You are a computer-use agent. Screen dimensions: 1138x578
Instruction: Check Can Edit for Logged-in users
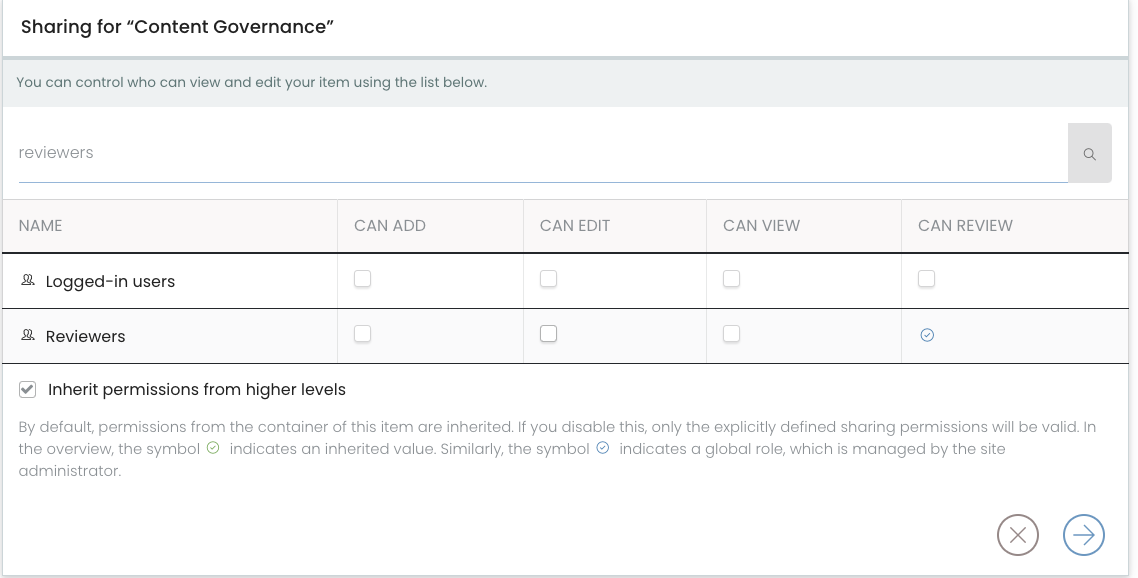[x=549, y=279]
